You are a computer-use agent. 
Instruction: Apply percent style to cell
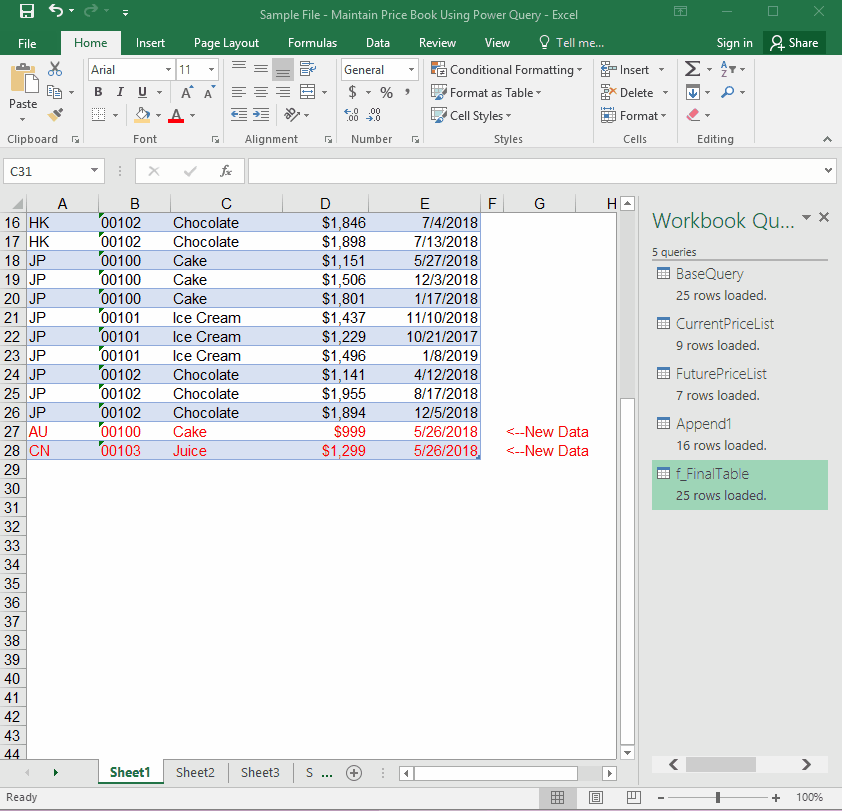[386, 92]
